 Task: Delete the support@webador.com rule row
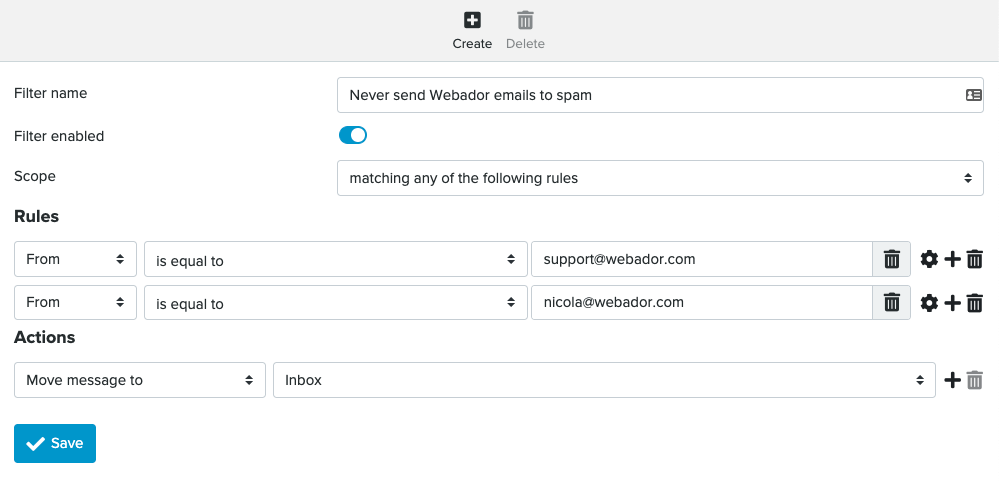[x=974, y=259]
